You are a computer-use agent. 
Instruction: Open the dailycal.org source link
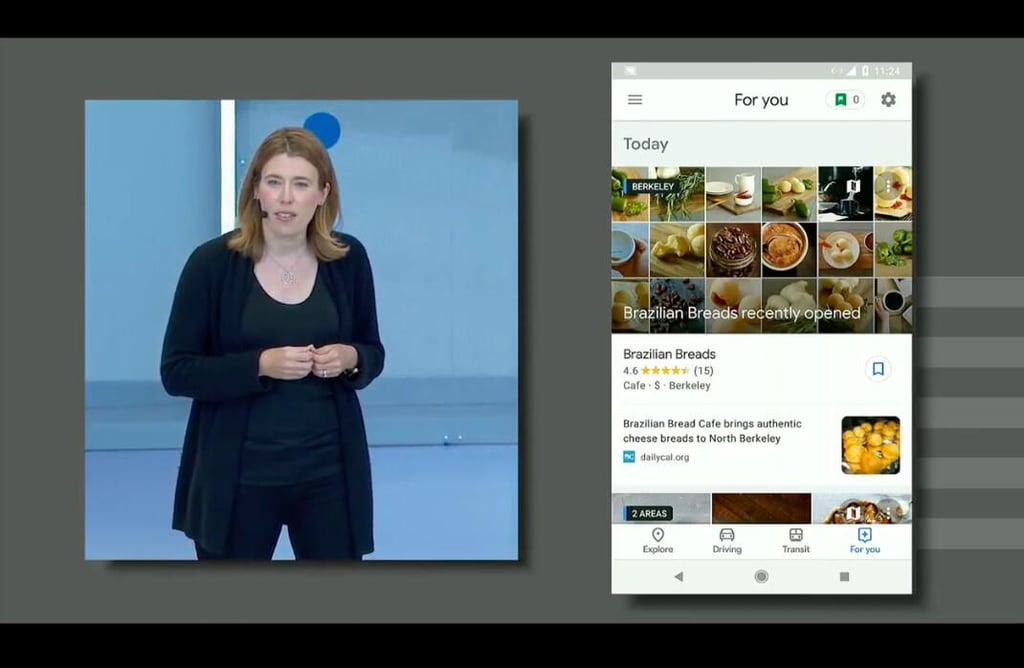click(x=656, y=457)
